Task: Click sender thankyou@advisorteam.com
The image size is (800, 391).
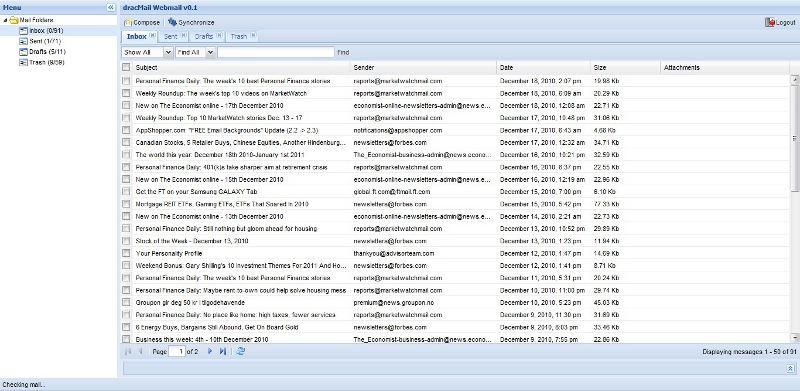Action: (393, 253)
